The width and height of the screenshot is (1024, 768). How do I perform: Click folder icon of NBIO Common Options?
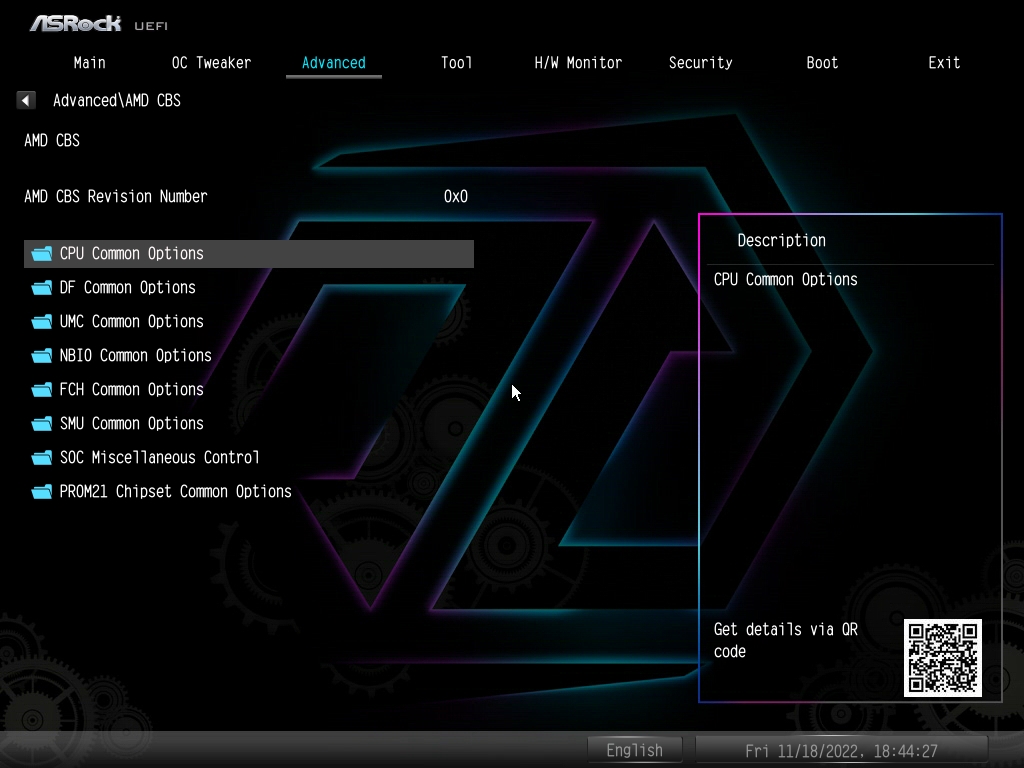coord(42,355)
